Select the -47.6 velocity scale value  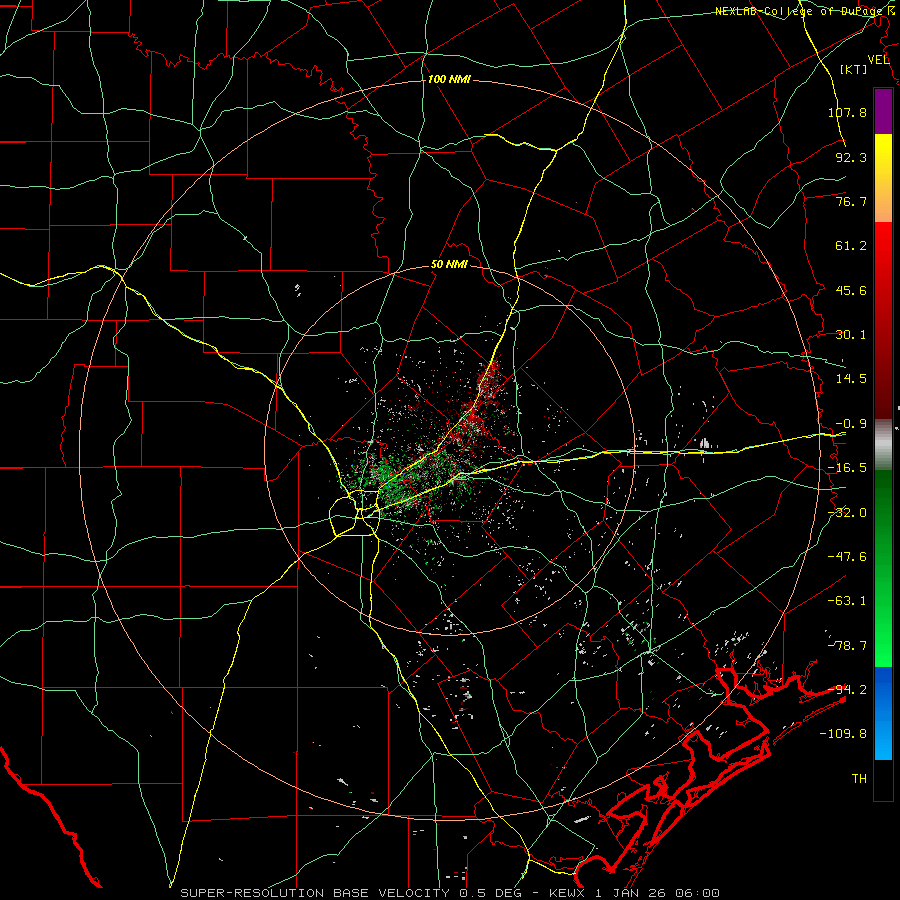[x=847, y=557]
